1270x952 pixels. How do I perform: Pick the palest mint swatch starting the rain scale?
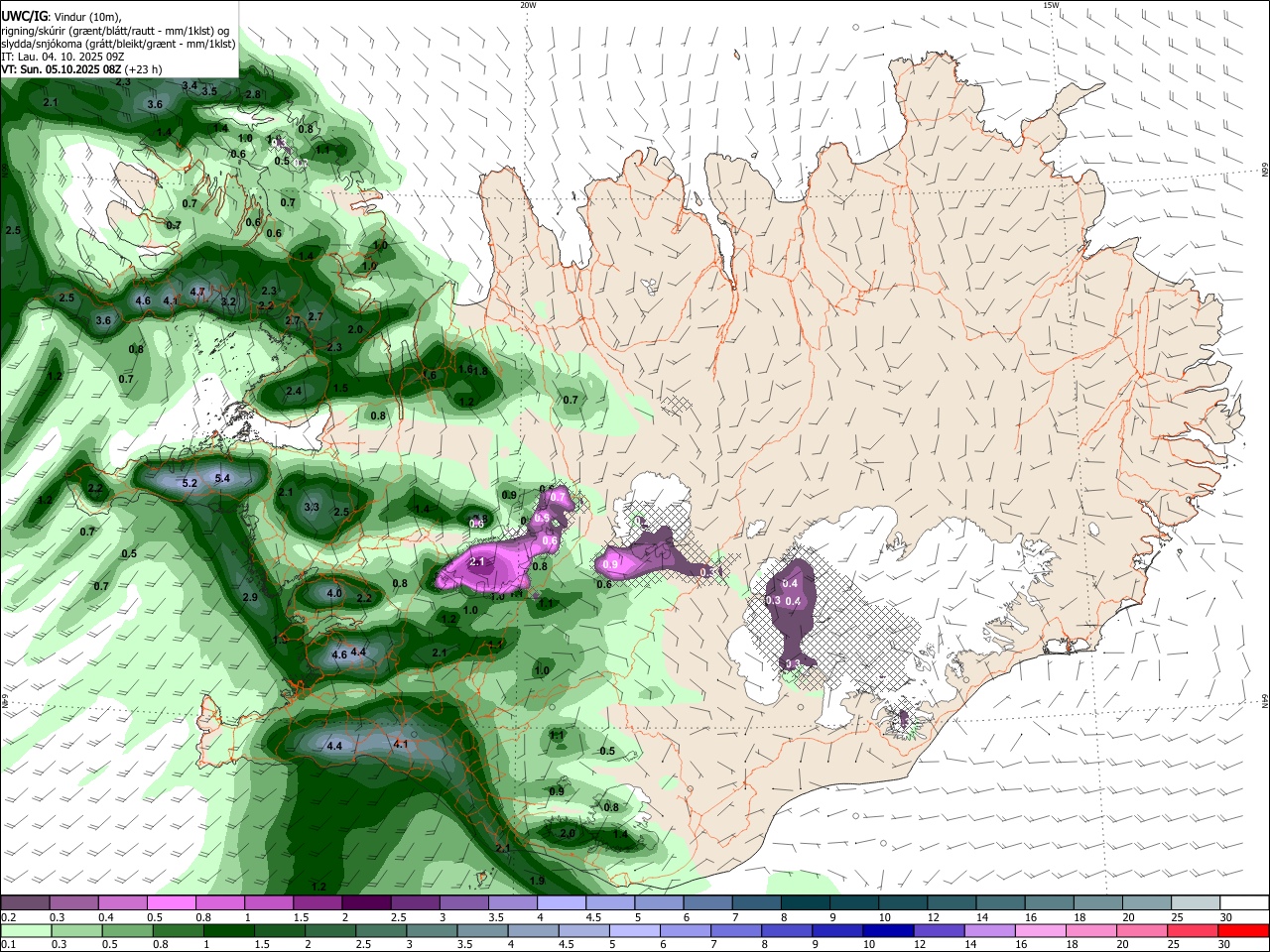coord(25,930)
